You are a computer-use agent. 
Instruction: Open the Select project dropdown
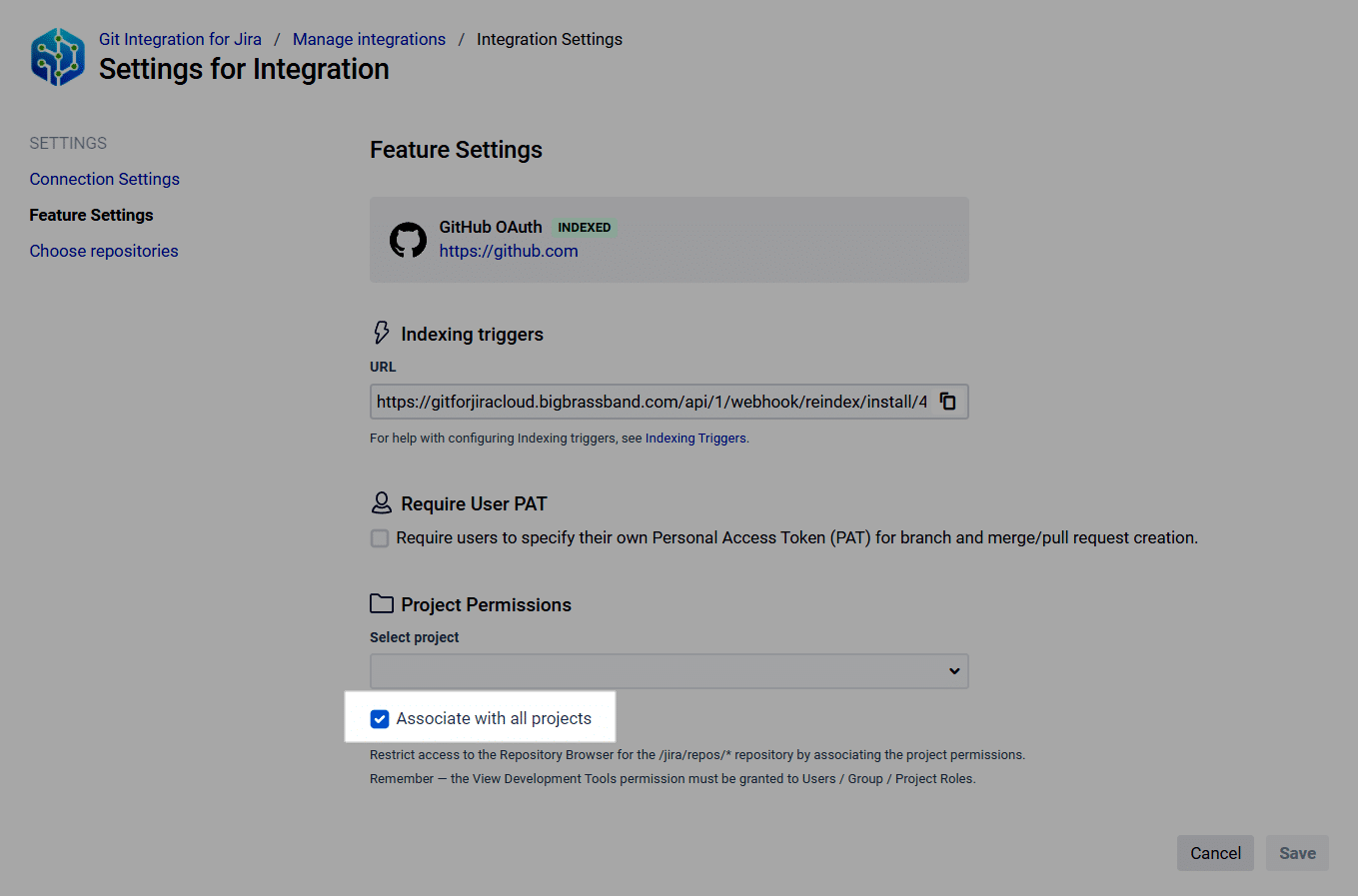pyautogui.click(x=669, y=671)
